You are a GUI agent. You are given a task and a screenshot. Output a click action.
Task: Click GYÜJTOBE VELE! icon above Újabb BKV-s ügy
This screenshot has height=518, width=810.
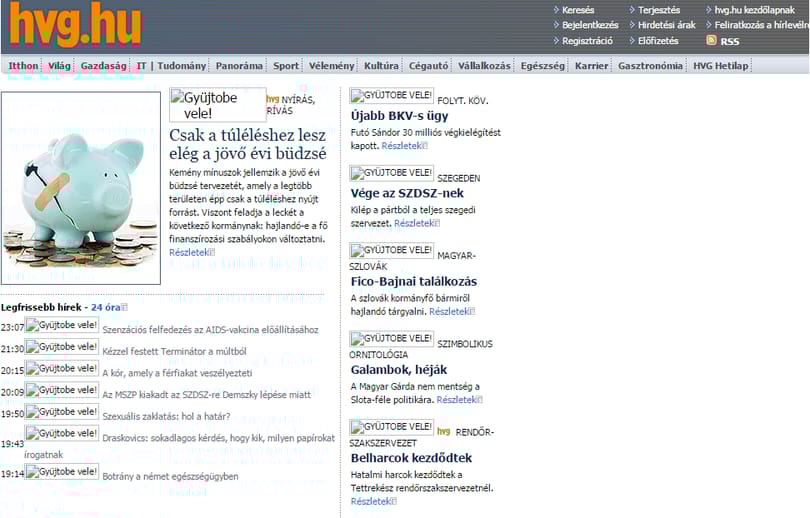[392, 96]
